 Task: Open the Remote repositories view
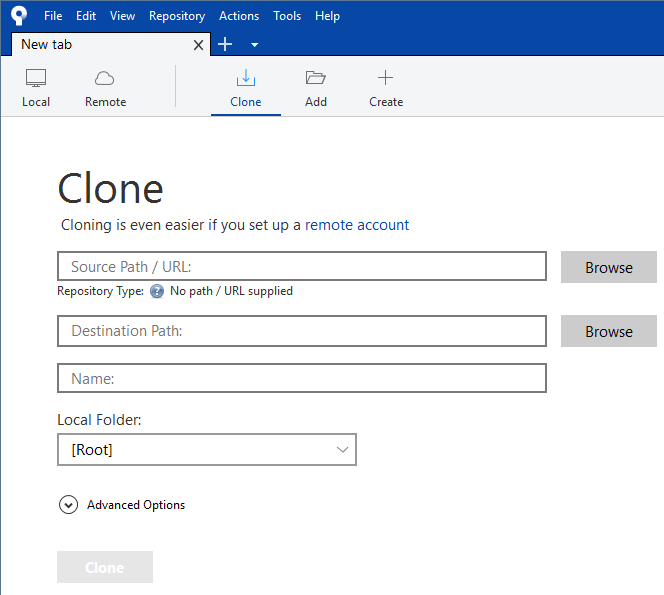[105, 89]
